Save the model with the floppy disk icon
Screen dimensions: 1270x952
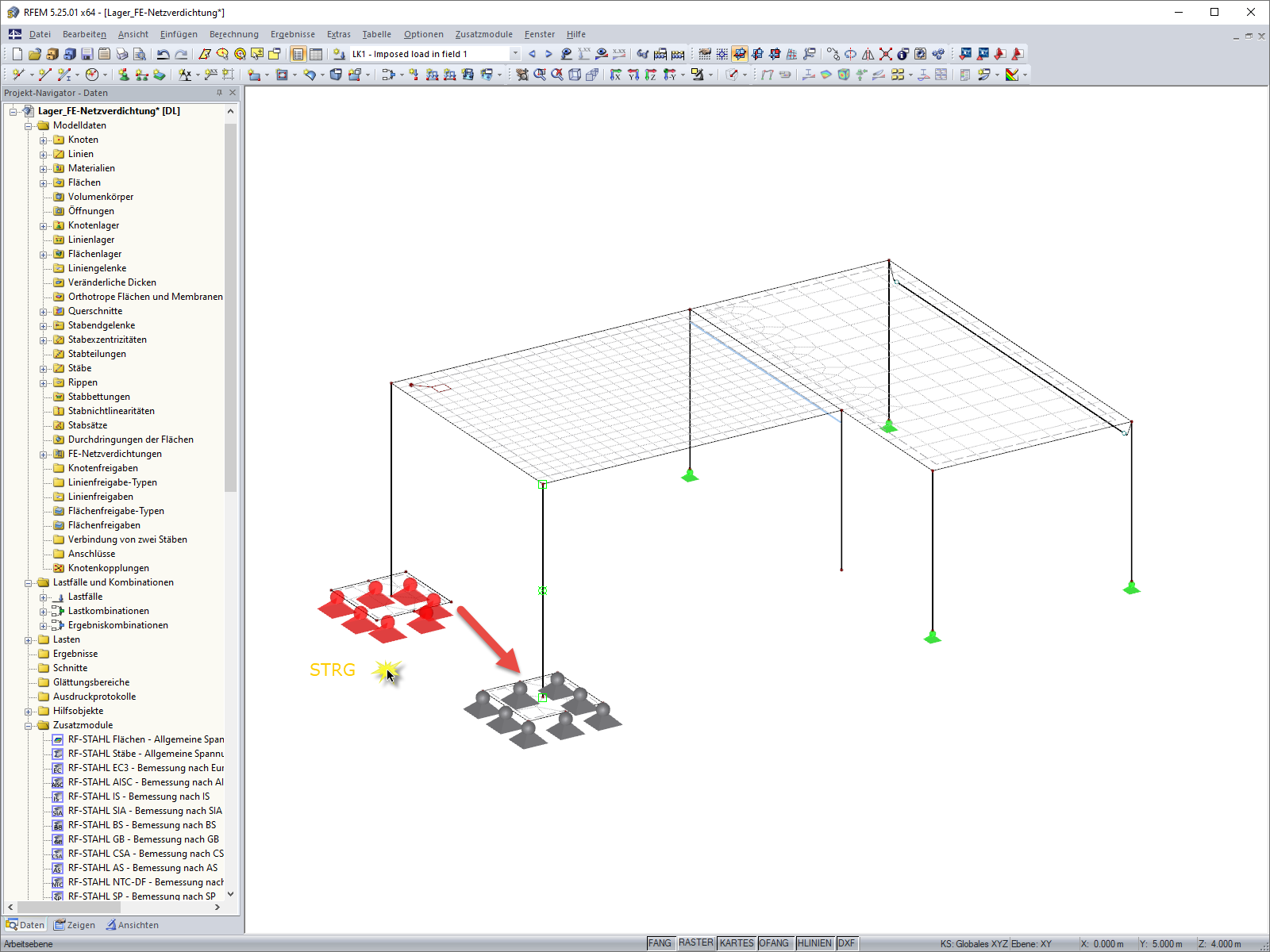(x=87, y=54)
